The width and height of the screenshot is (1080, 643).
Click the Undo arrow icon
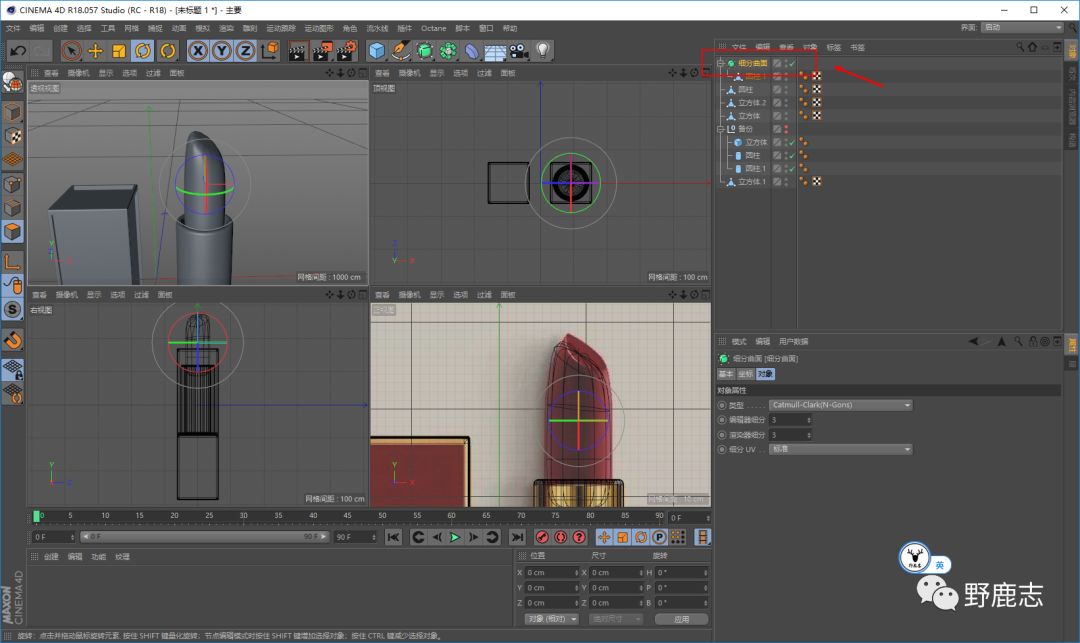17,50
